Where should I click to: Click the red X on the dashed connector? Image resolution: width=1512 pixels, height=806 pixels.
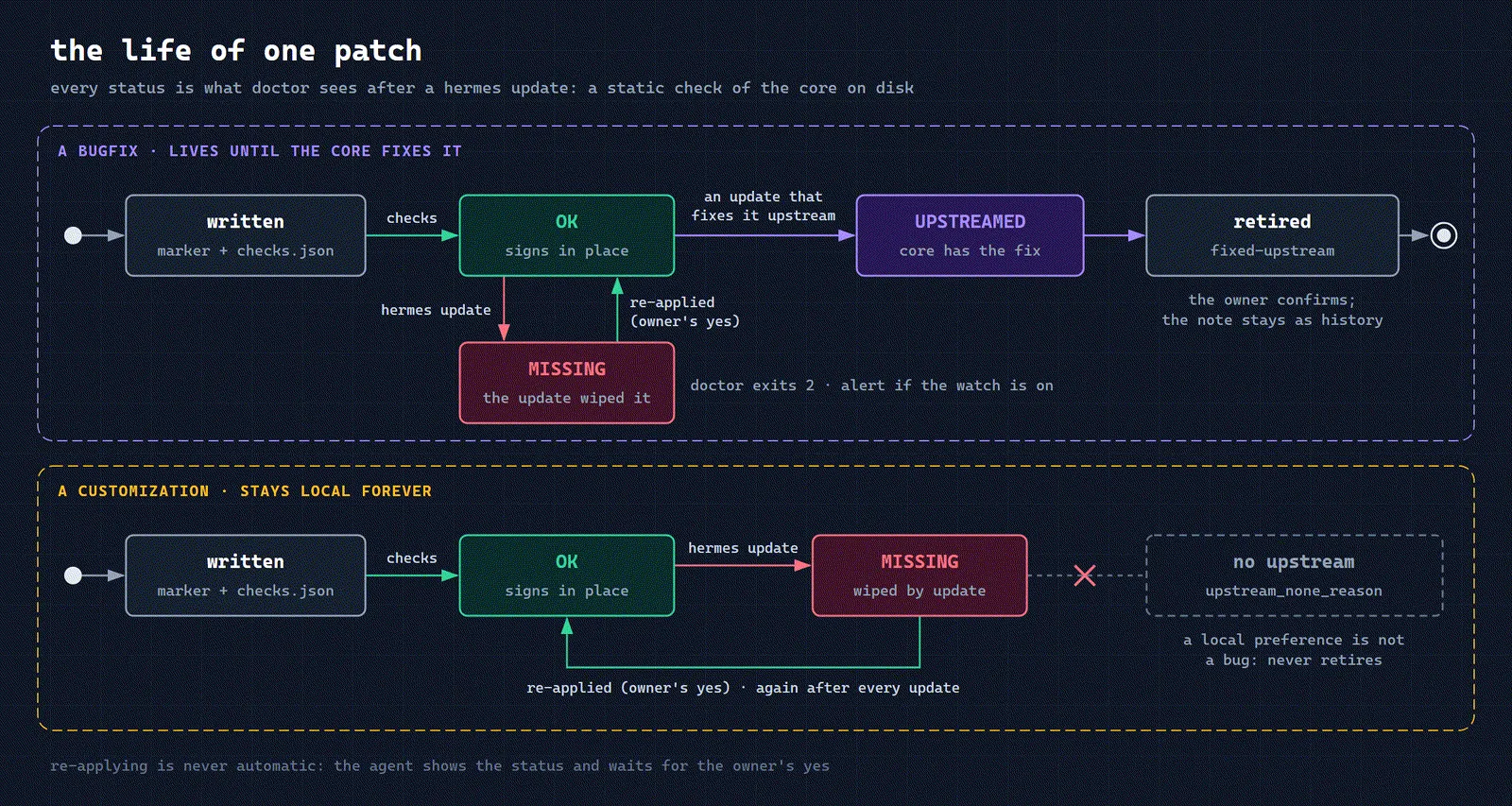[x=1085, y=575]
